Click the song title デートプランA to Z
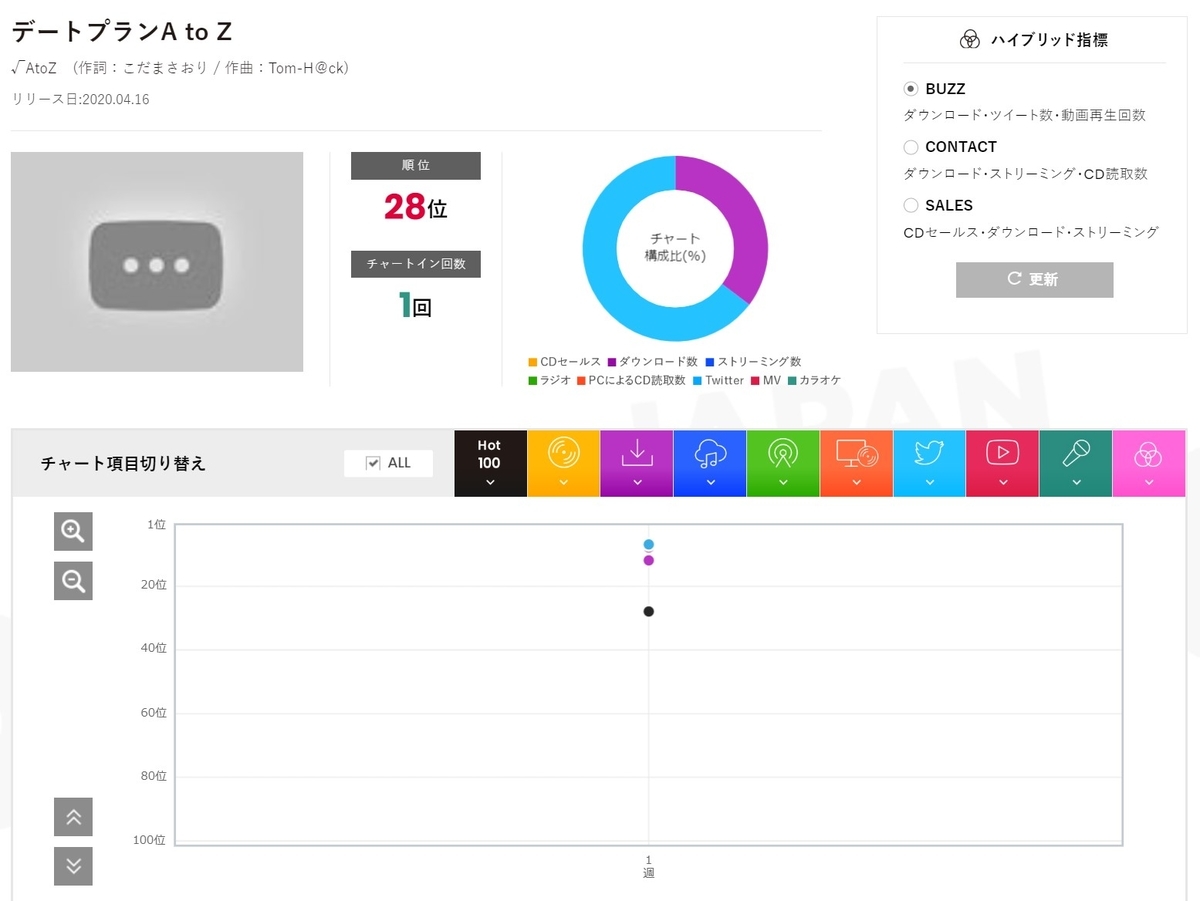This screenshot has width=1200, height=901. (x=122, y=31)
